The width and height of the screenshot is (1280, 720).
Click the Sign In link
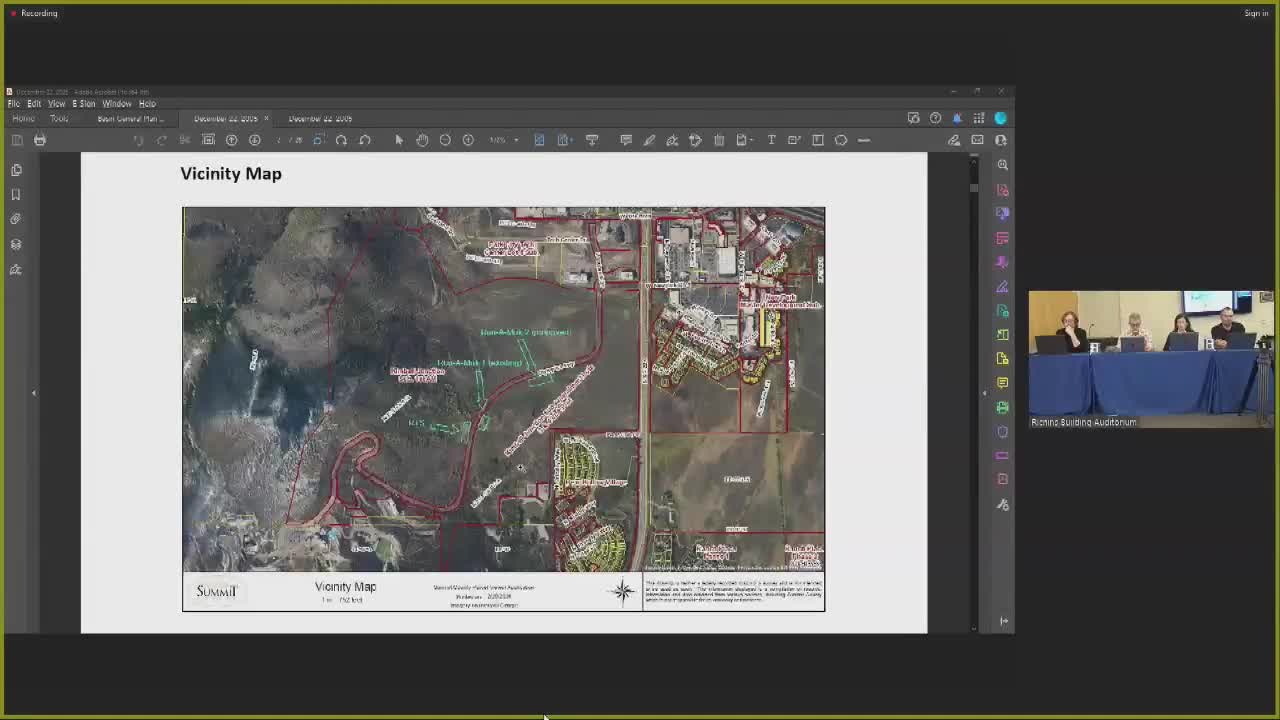pyautogui.click(x=1256, y=13)
